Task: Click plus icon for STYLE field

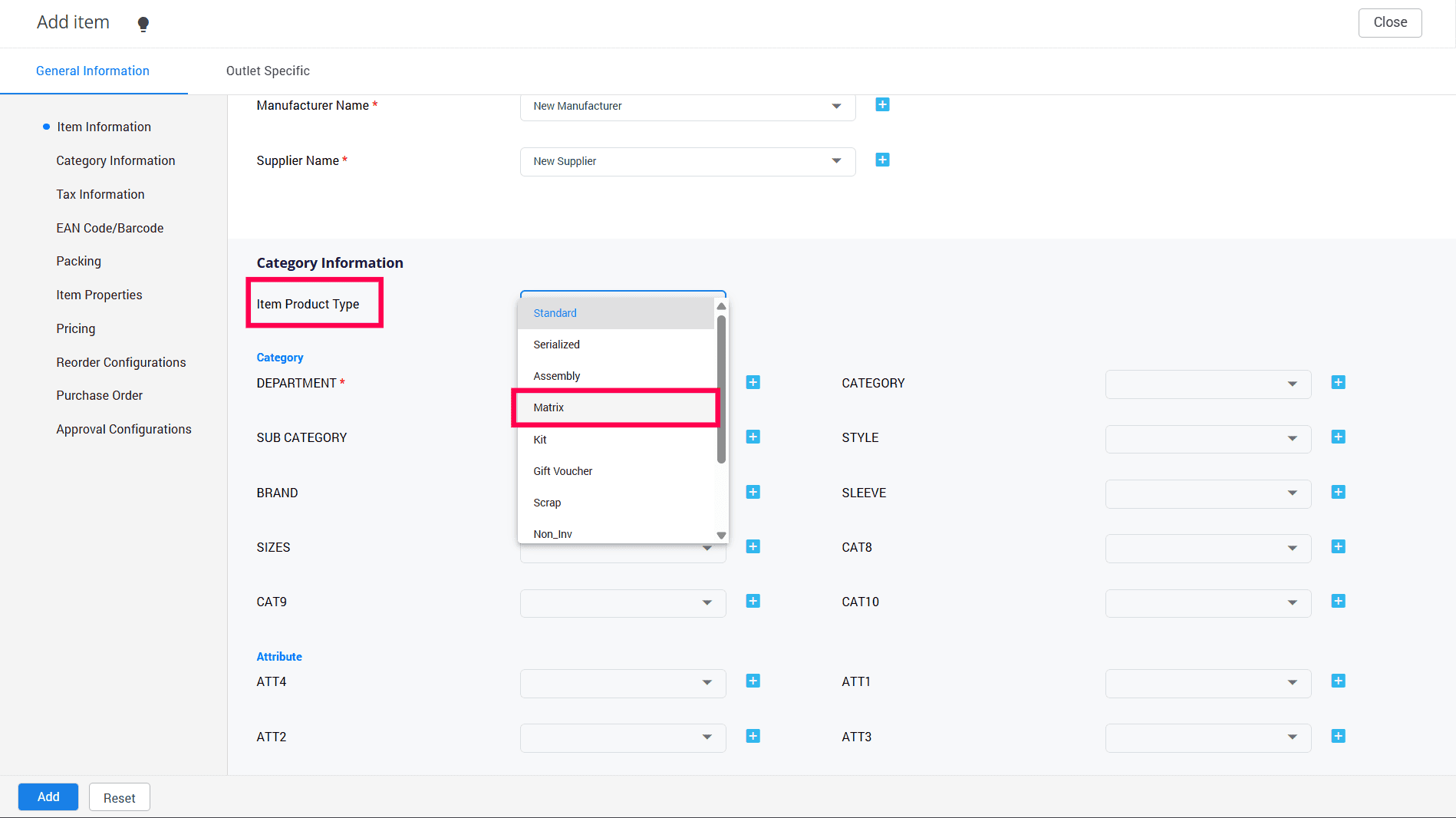Action: [1339, 437]
